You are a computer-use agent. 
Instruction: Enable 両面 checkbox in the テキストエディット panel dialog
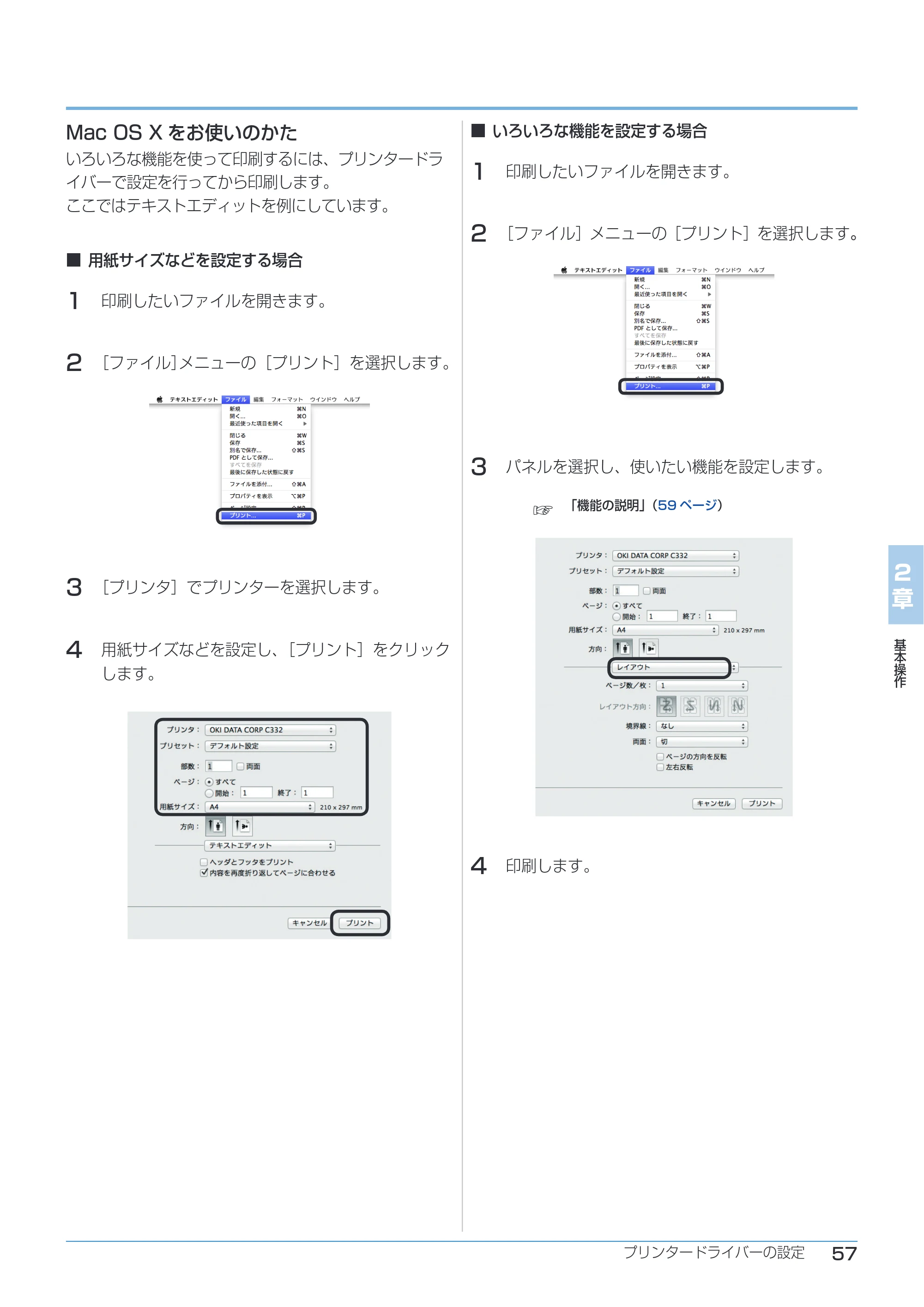(241, 767)
